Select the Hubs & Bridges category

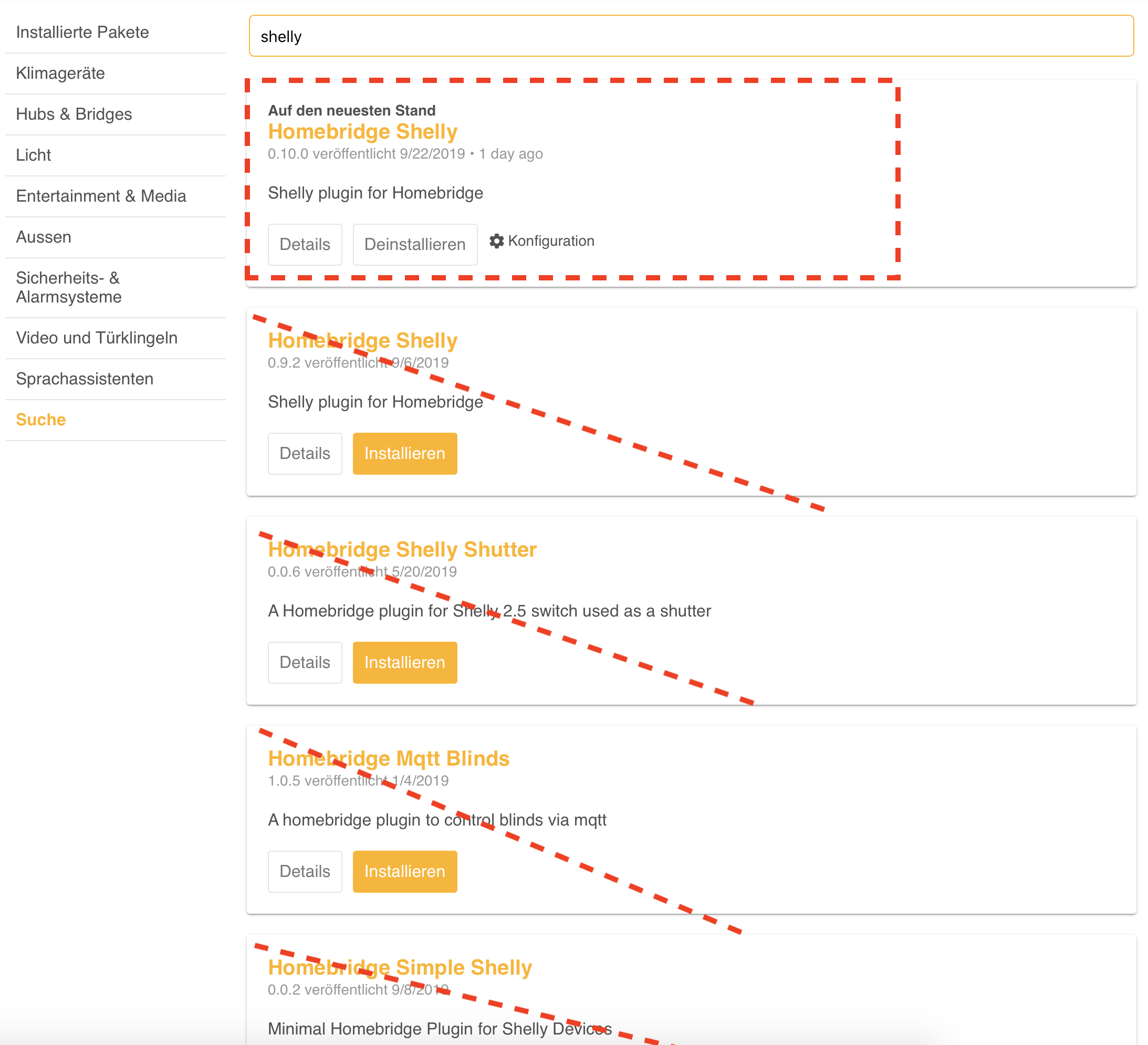[x=74, y=114]
